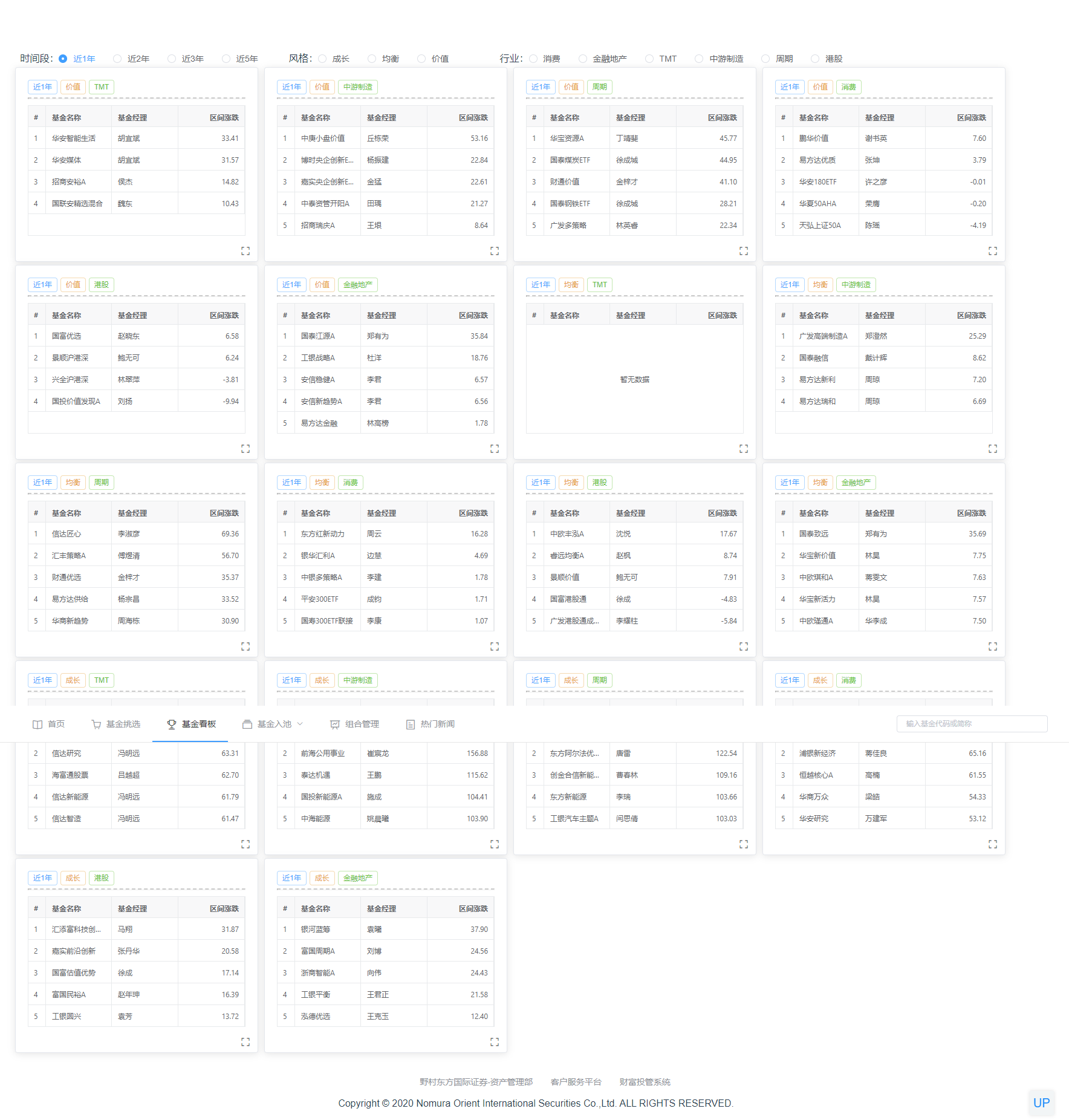
Task: Open the 基金入池 dropdown menu
Action: click(273, 724)
